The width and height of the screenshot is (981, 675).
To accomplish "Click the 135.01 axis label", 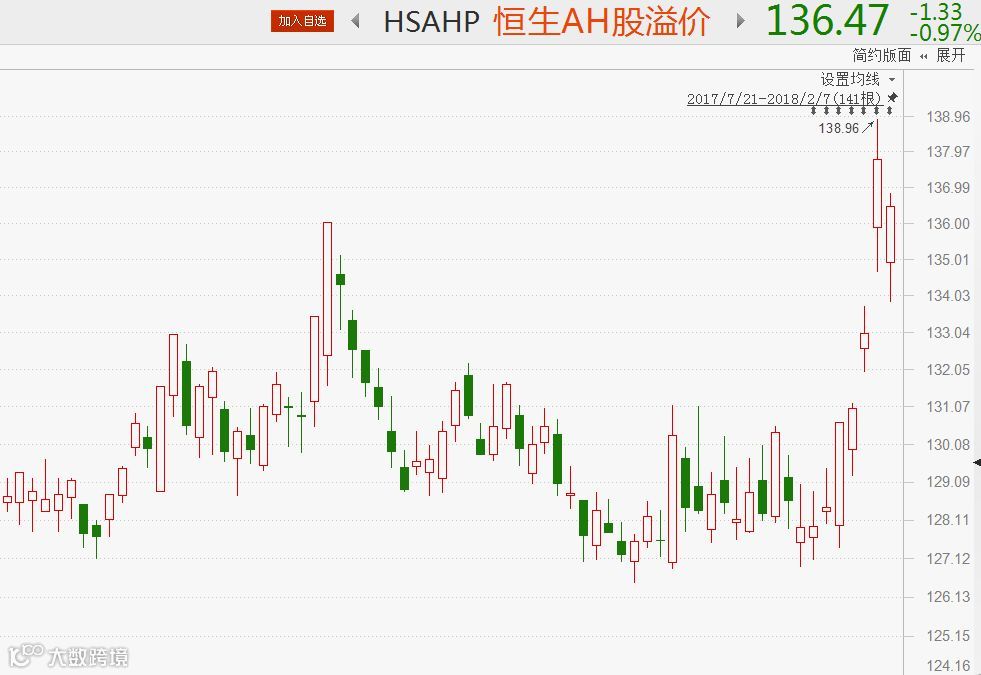I will pyautogui.click(x=948, y=259).
